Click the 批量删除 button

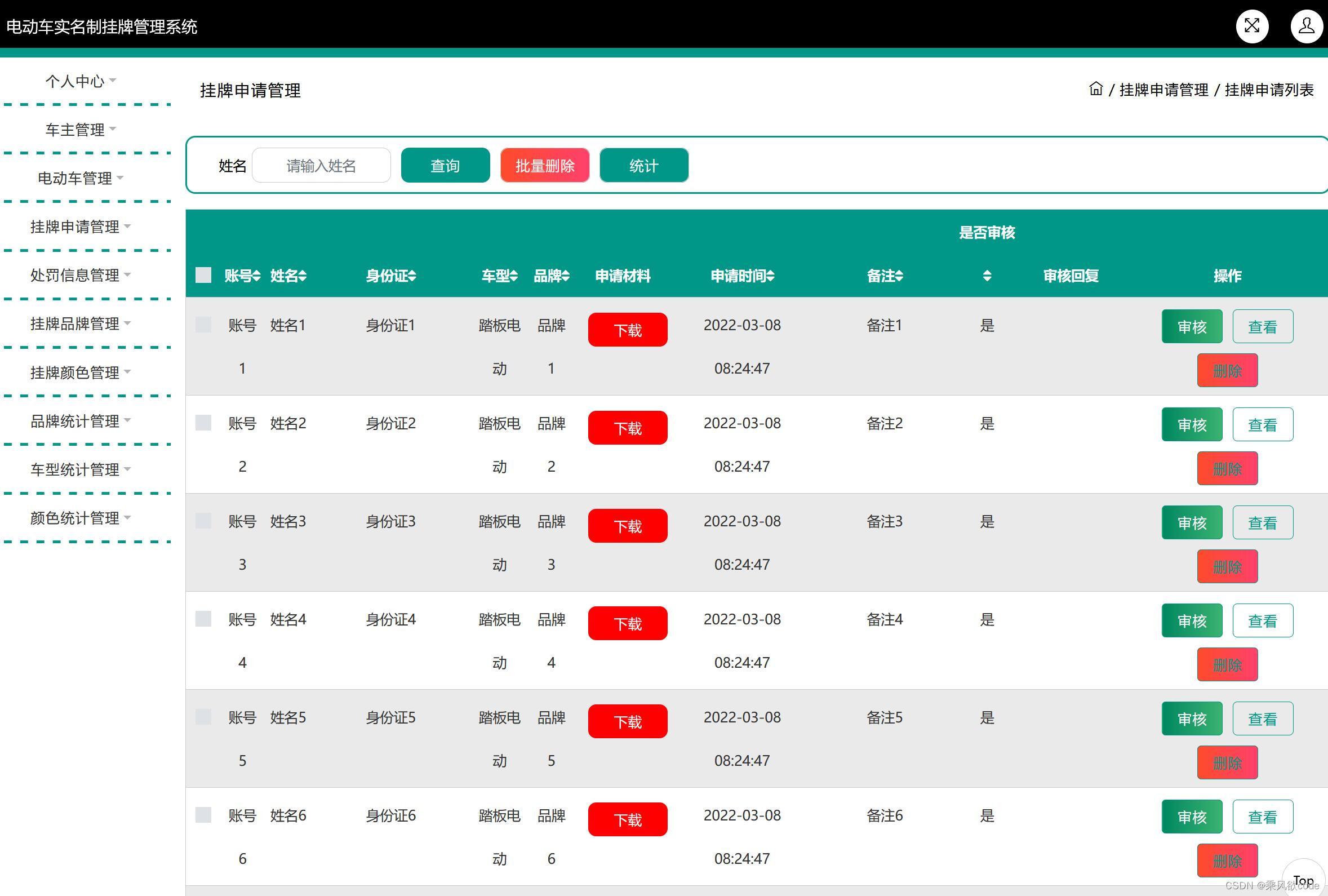[544, 166]
